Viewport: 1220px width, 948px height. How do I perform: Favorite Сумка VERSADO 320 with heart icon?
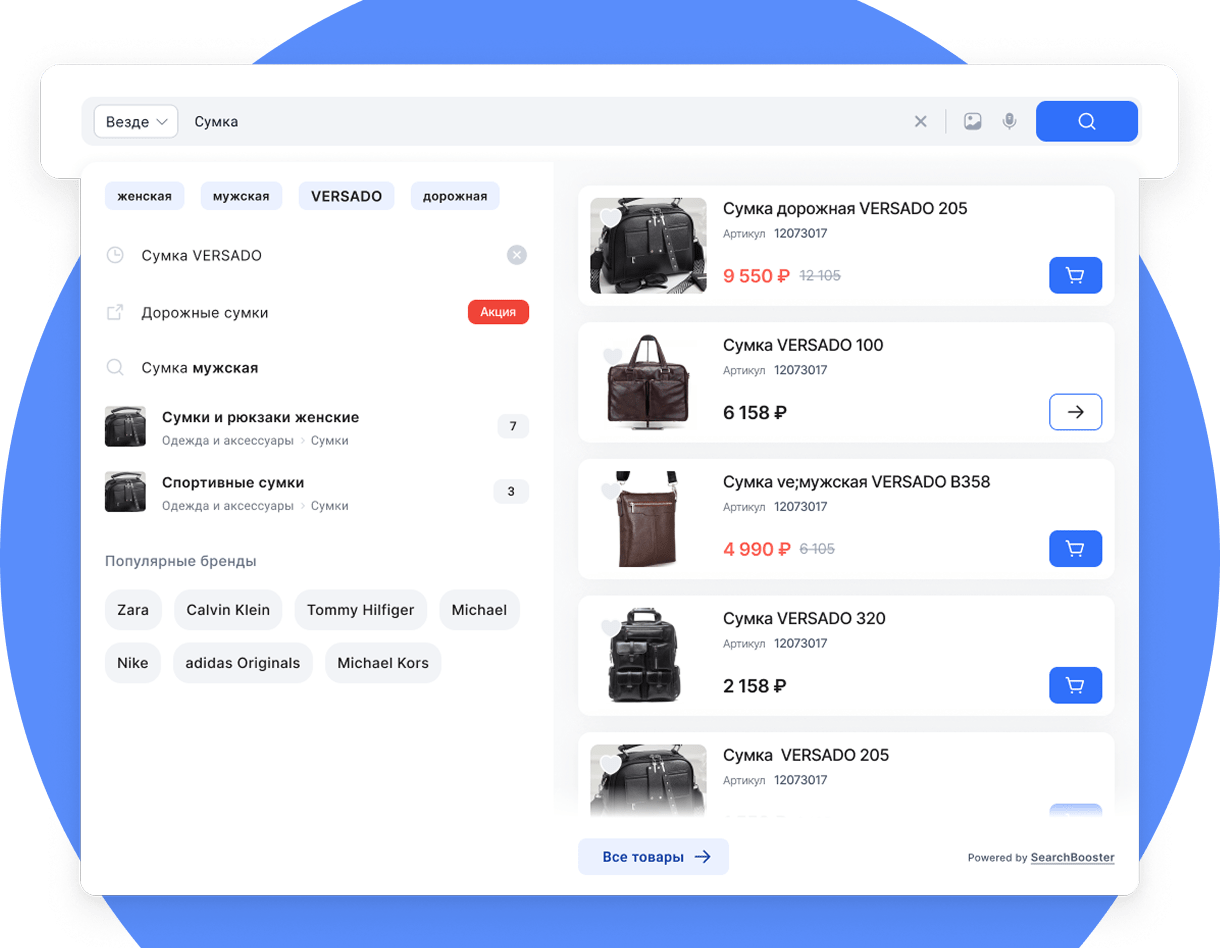tap(611, 628)
